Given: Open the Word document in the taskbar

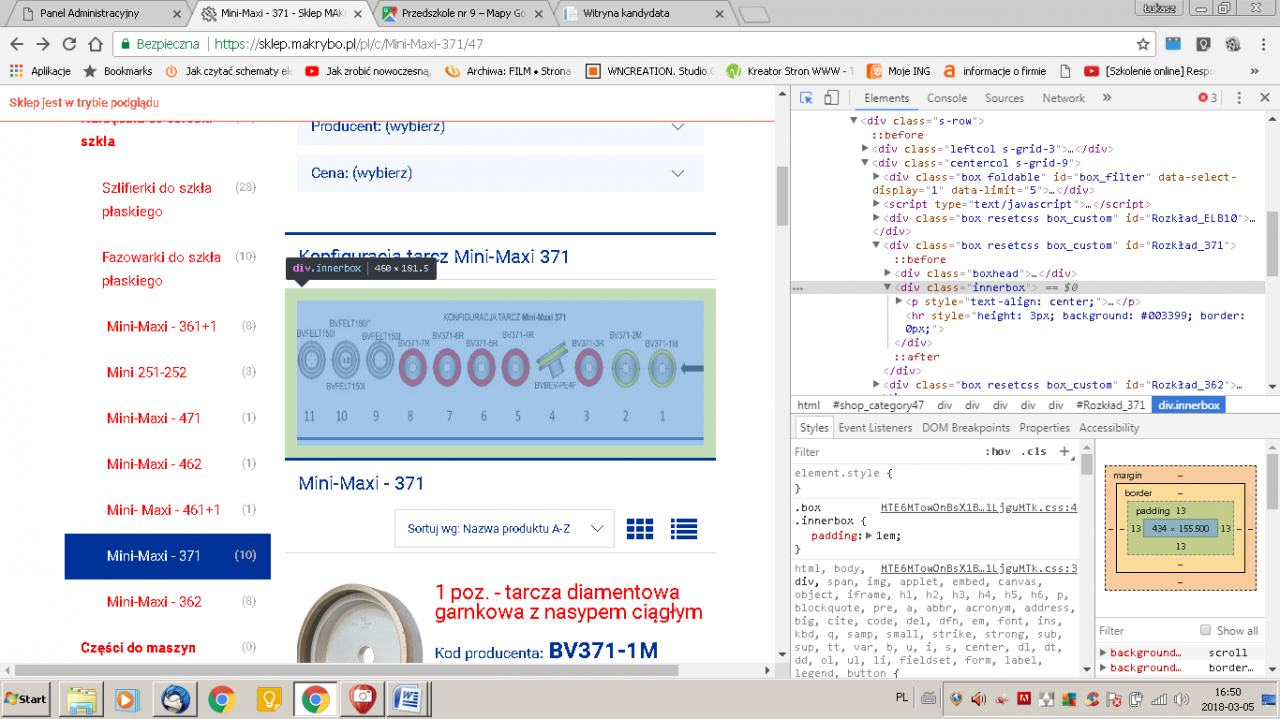Looking at the screenshot, I should click(407, 698).
